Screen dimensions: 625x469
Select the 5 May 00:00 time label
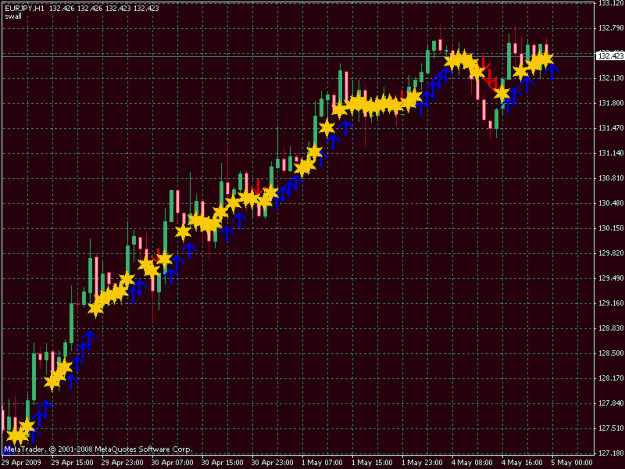click(x=572, y=463)
